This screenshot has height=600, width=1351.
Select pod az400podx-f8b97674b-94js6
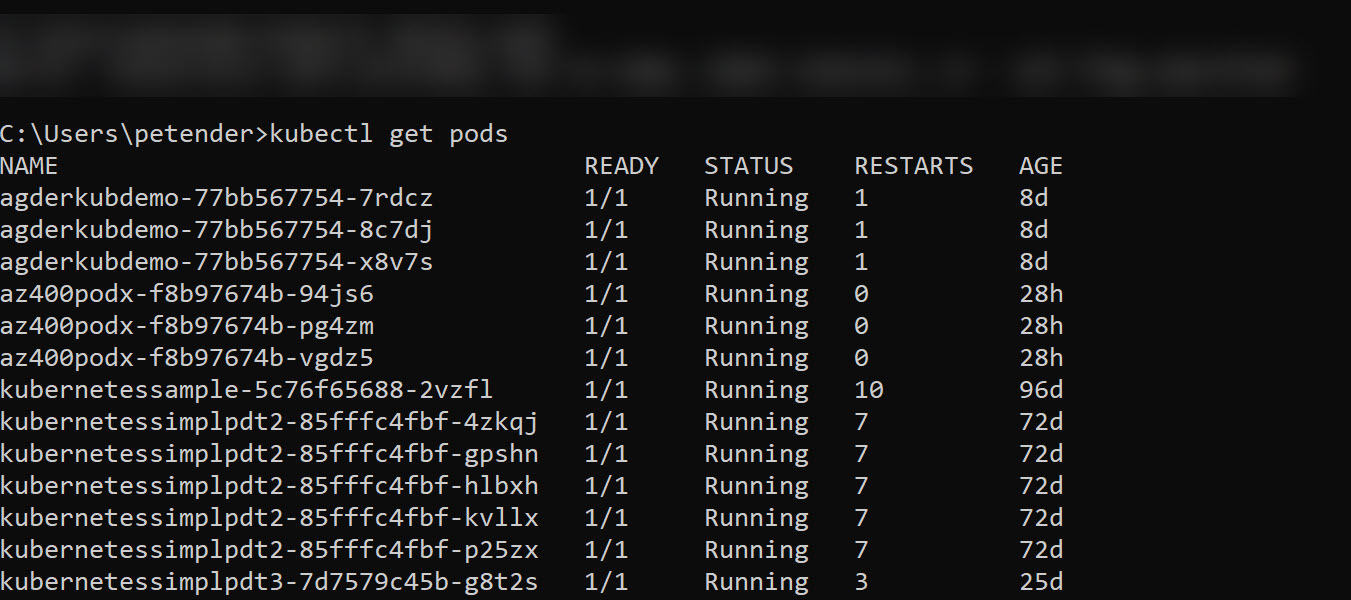tap(187, 294)
